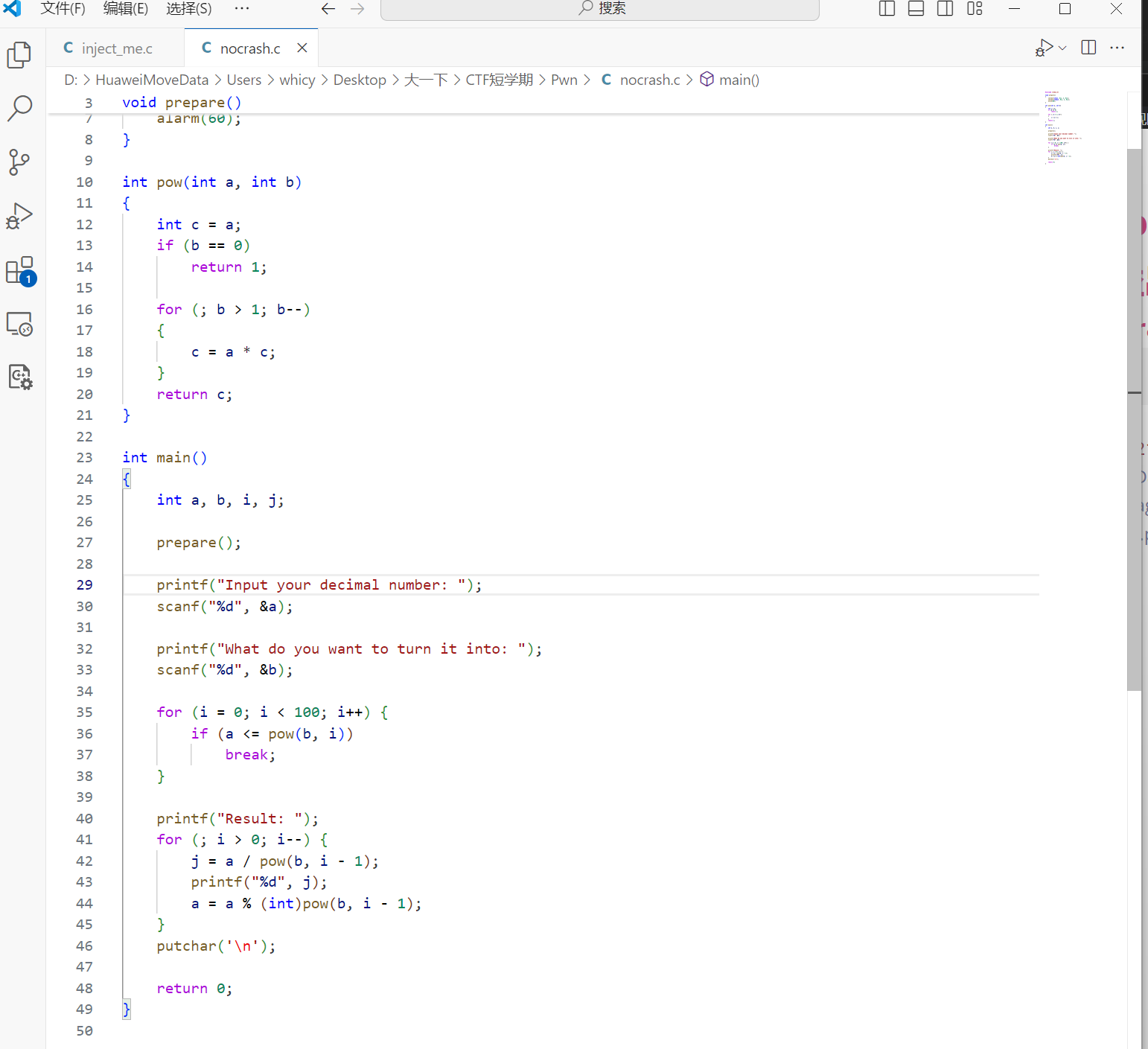Open the 文件(F) menu
The height and width of the screenshot is (1049, 1148).
coord(63,9)
